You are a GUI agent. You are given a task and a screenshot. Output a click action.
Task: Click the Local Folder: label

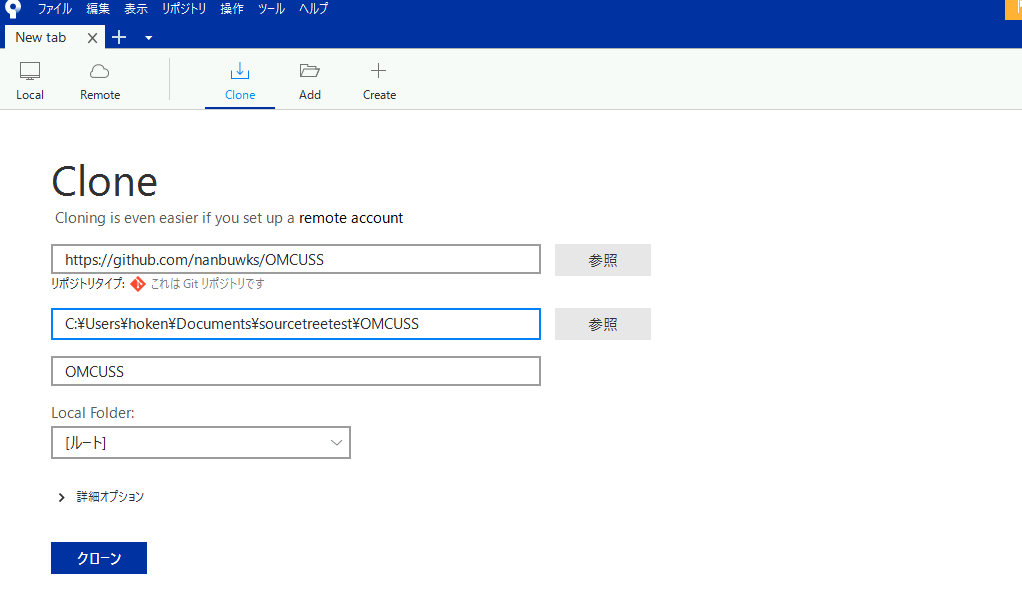point(93,413)
